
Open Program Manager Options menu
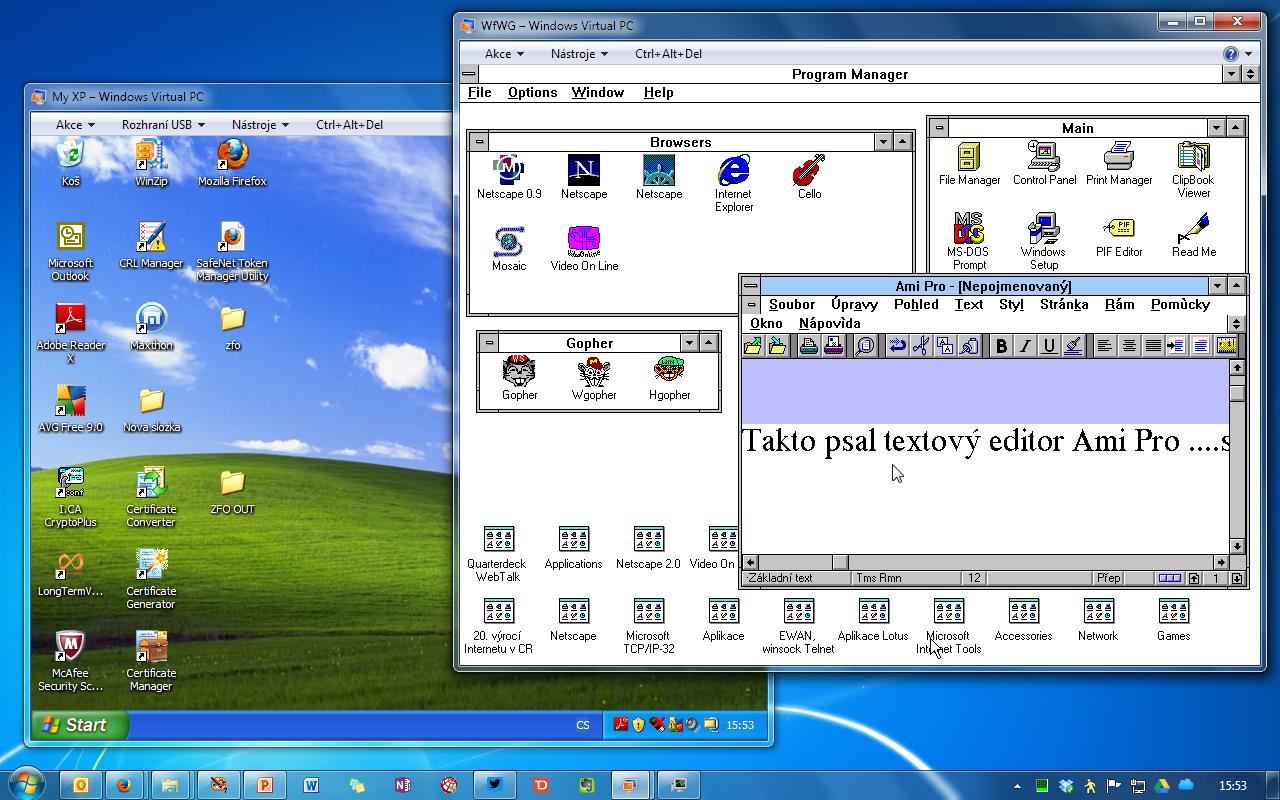pos(532,92)
